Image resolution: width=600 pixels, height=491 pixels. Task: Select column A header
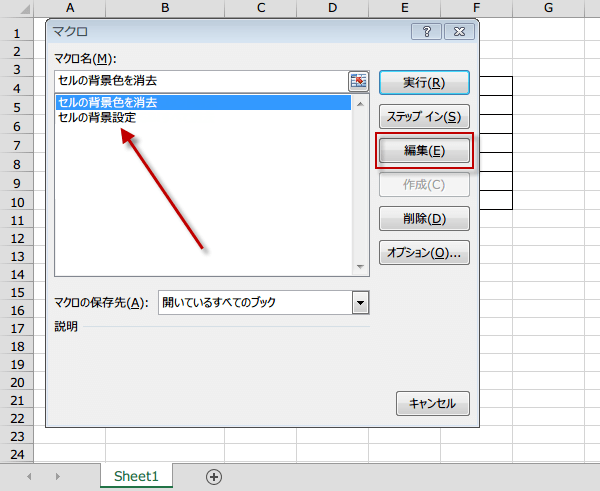click(70, 8)
